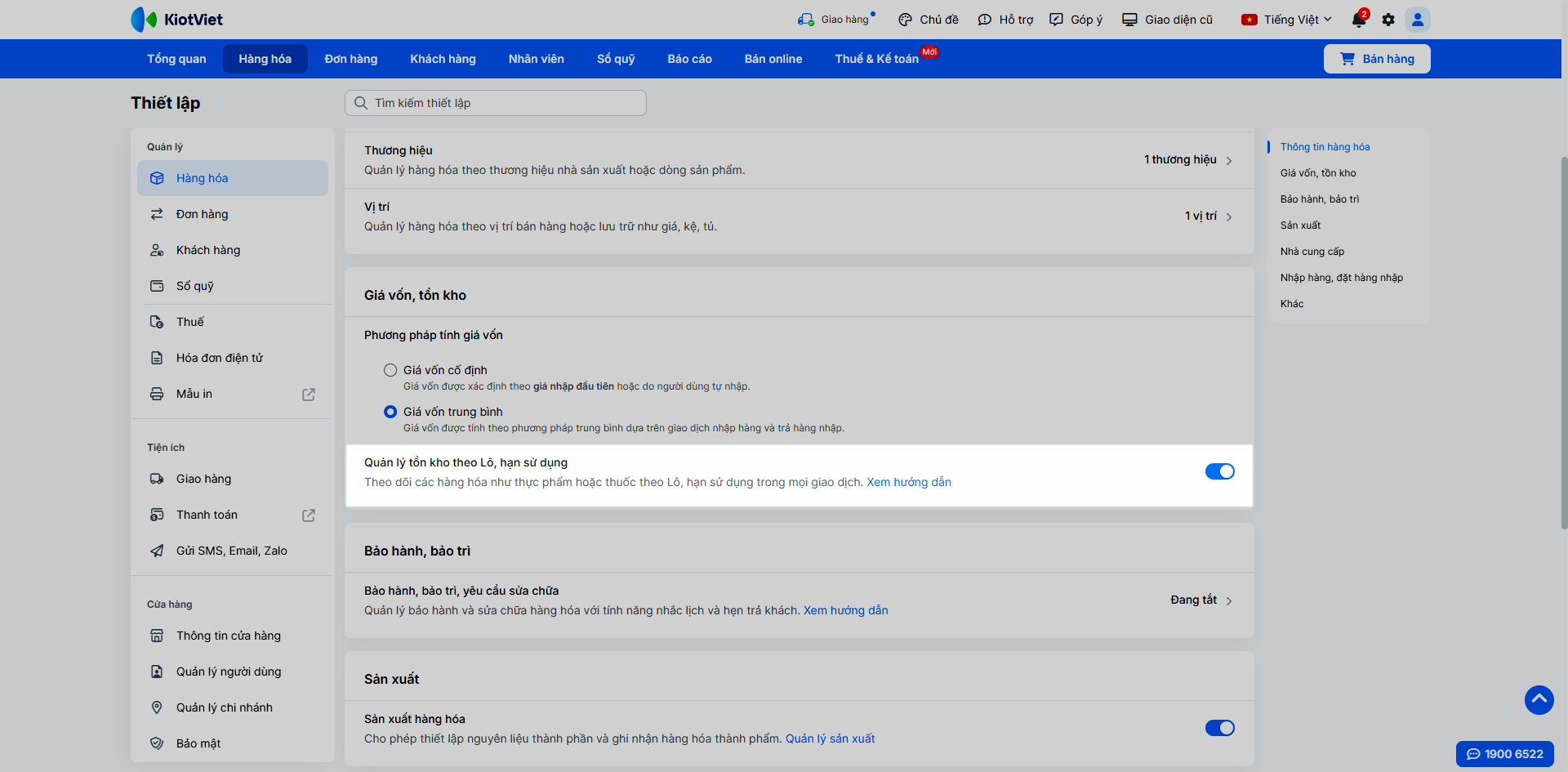This screenshot has width=1568, height=772.
Task: Jump to Thông tin hàng hóa section
Action: 1325,147
